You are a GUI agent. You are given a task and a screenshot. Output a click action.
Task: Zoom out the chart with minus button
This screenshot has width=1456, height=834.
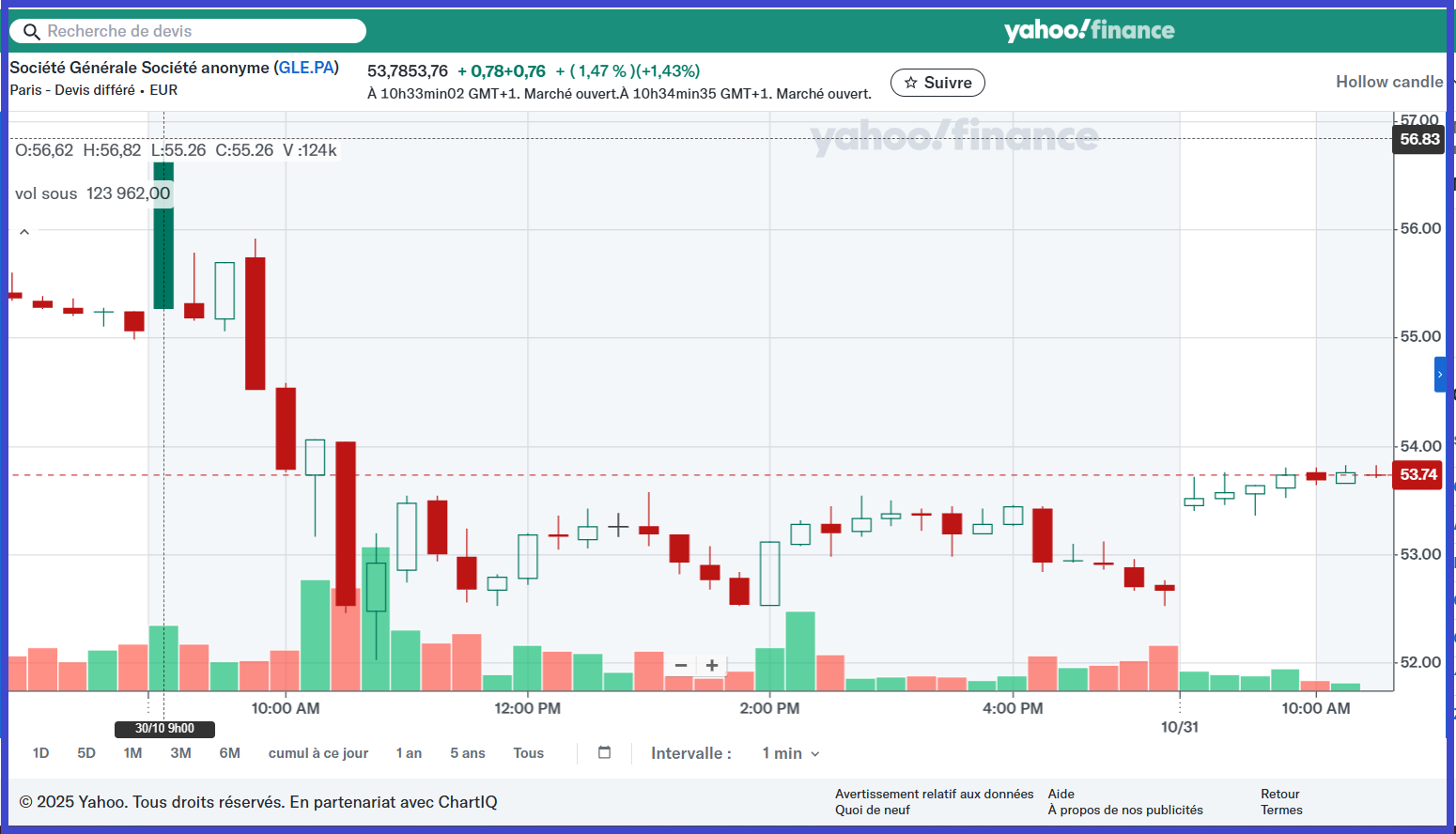681,665
